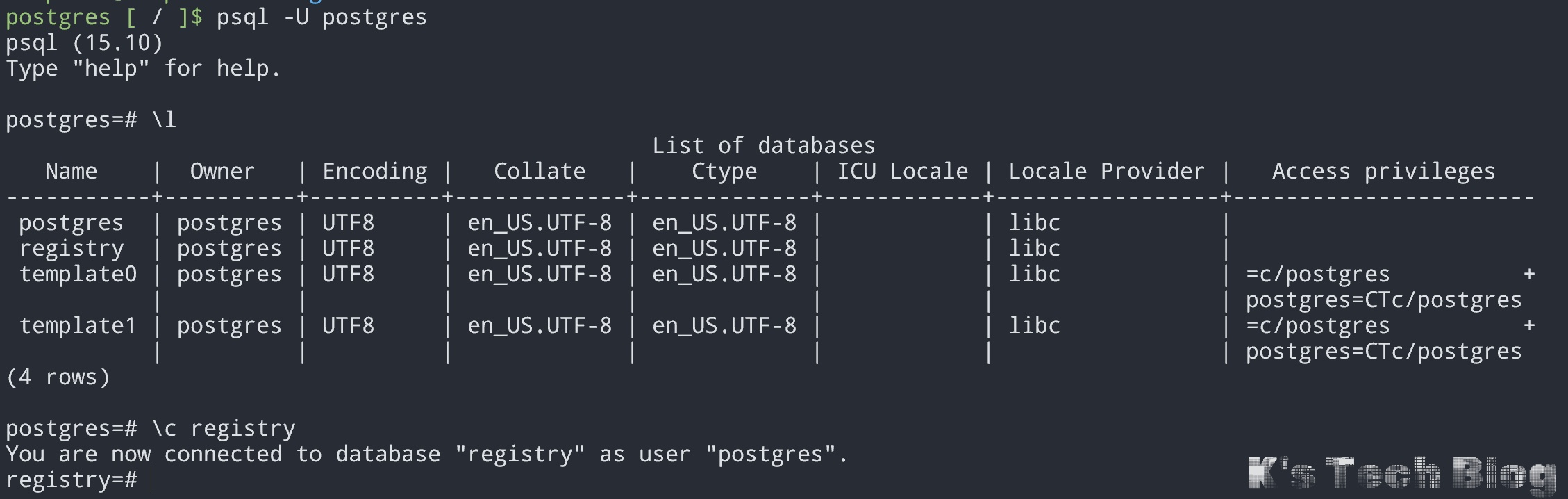Viewport: 1568px width, 499px height.
Task: Click the "psql (15.10)" version line
Action: coord(84,43)
